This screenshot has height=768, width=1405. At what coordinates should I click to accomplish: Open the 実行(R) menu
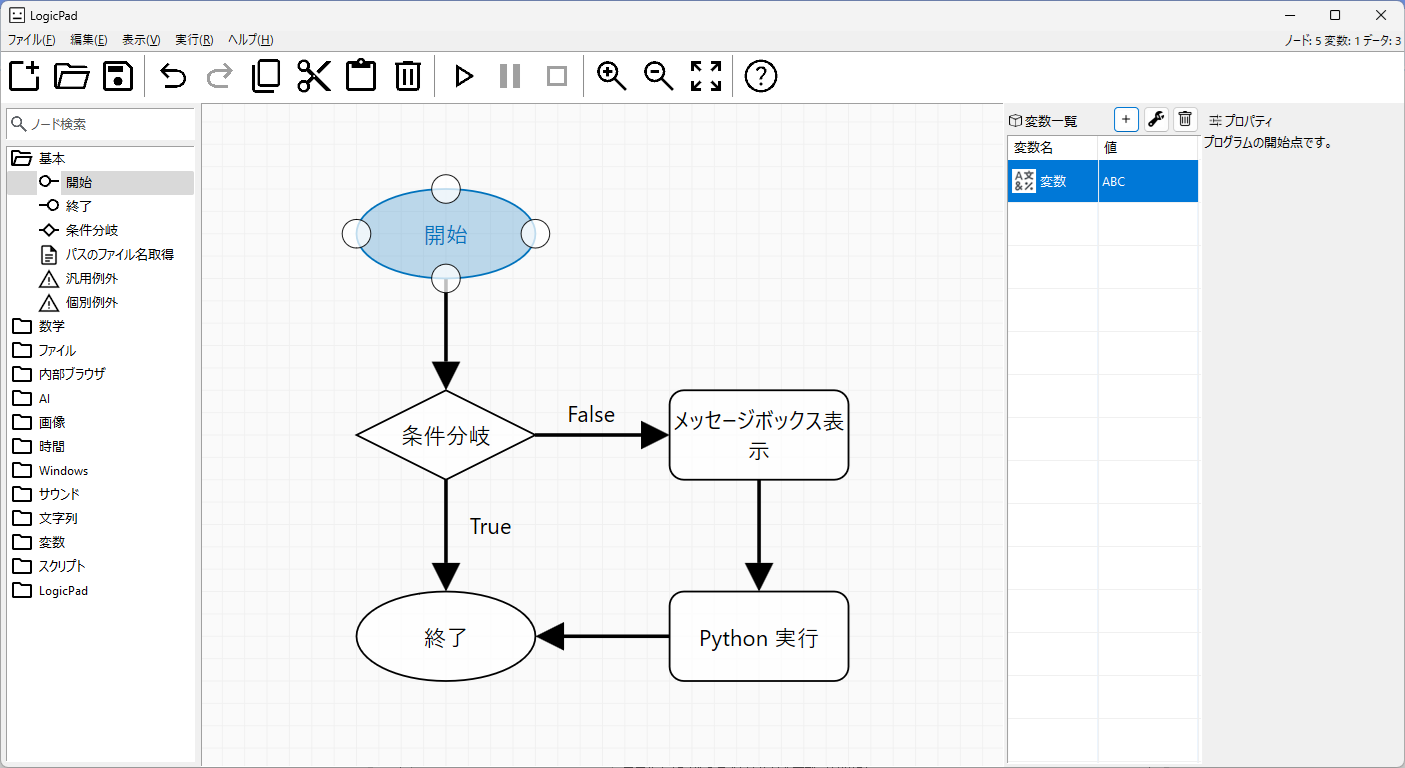point(194,40)
